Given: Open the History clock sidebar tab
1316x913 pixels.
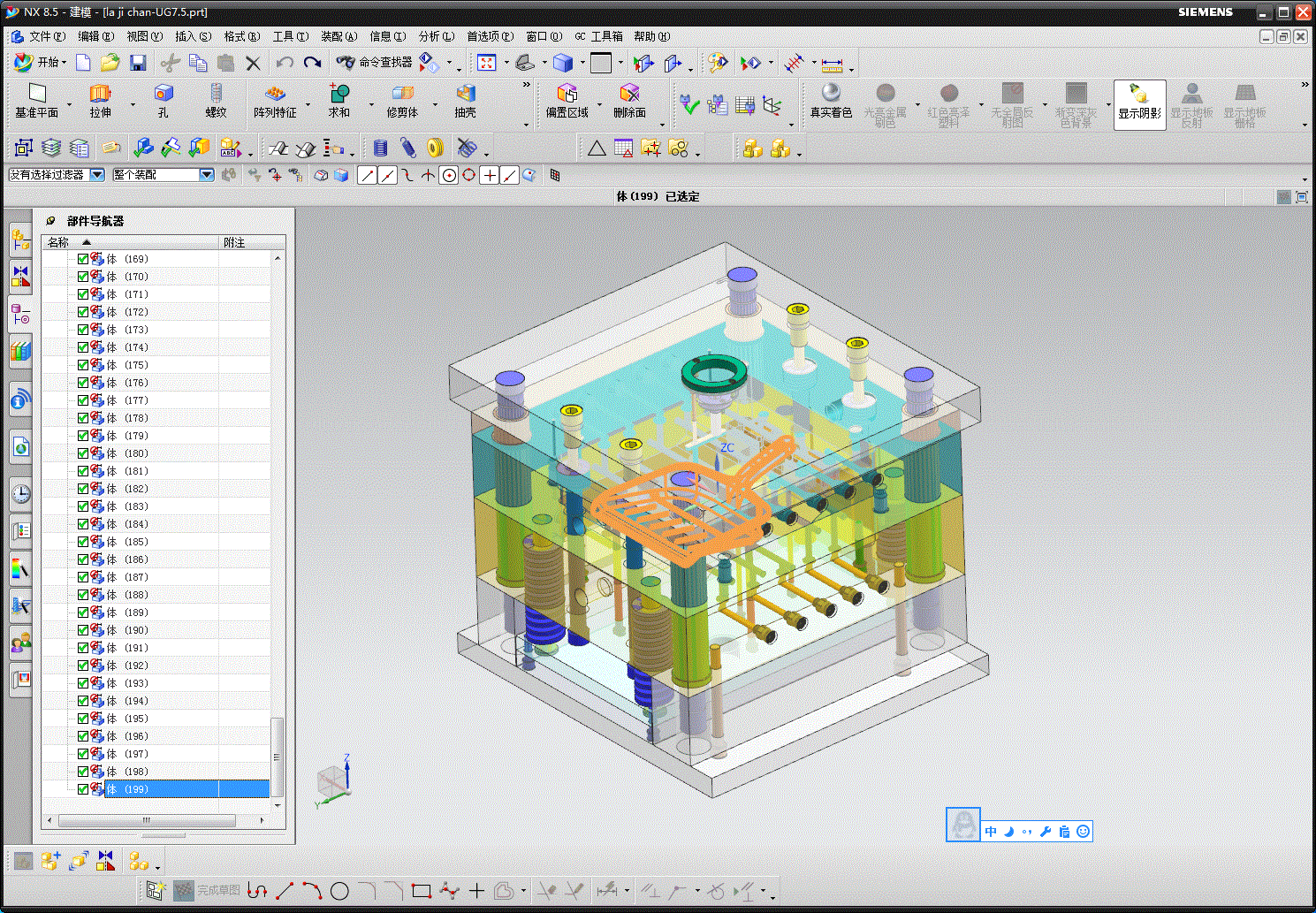Looking at the screenshot, I should (x=20, y=493).
